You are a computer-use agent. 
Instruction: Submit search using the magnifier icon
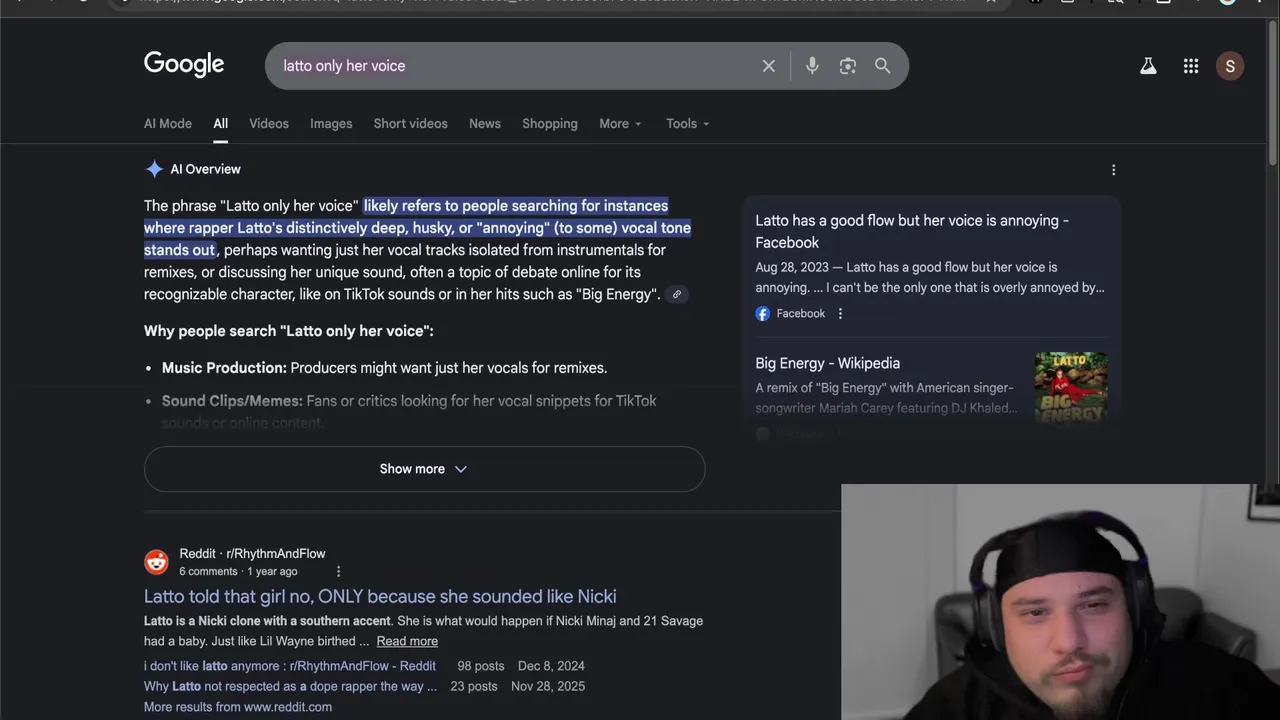coord(882,66)
